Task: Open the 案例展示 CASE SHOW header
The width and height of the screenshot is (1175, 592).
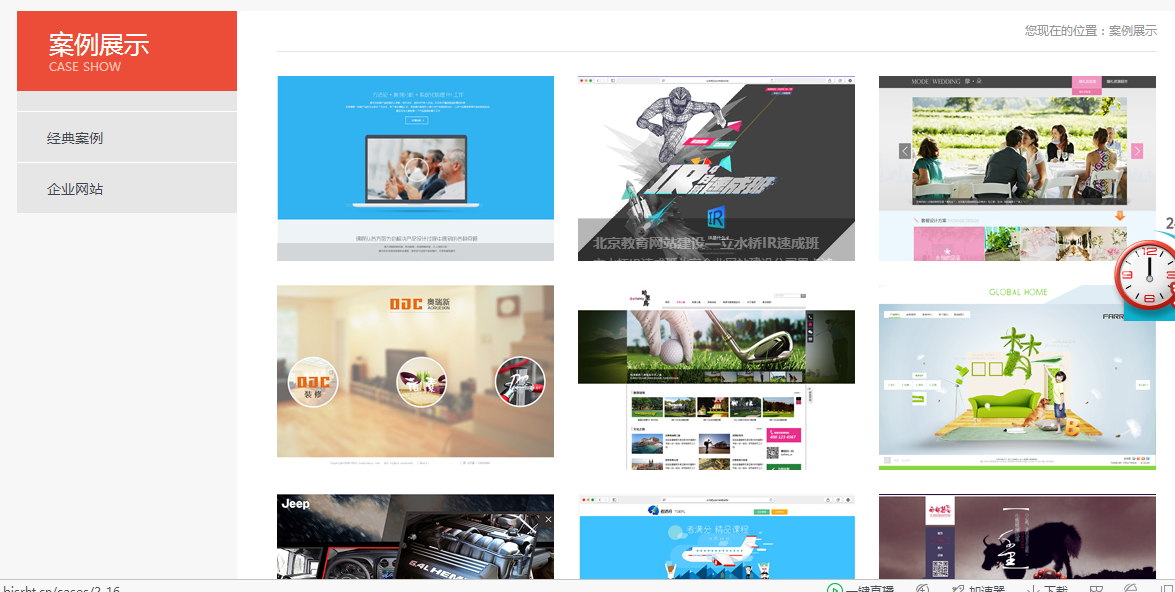Action: click(x=127, y=52)
